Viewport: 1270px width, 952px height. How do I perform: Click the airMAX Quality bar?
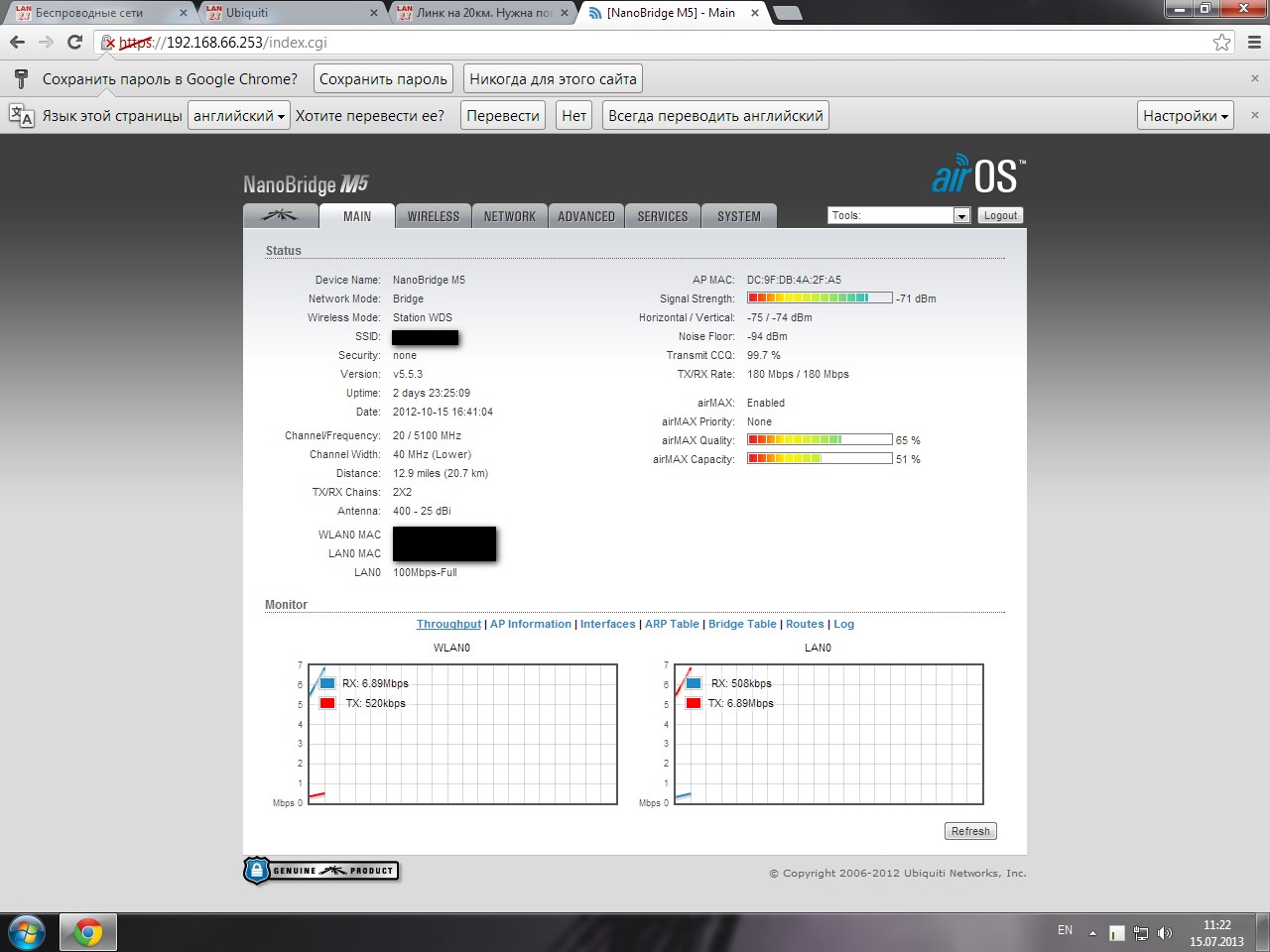tap(820, 439)
